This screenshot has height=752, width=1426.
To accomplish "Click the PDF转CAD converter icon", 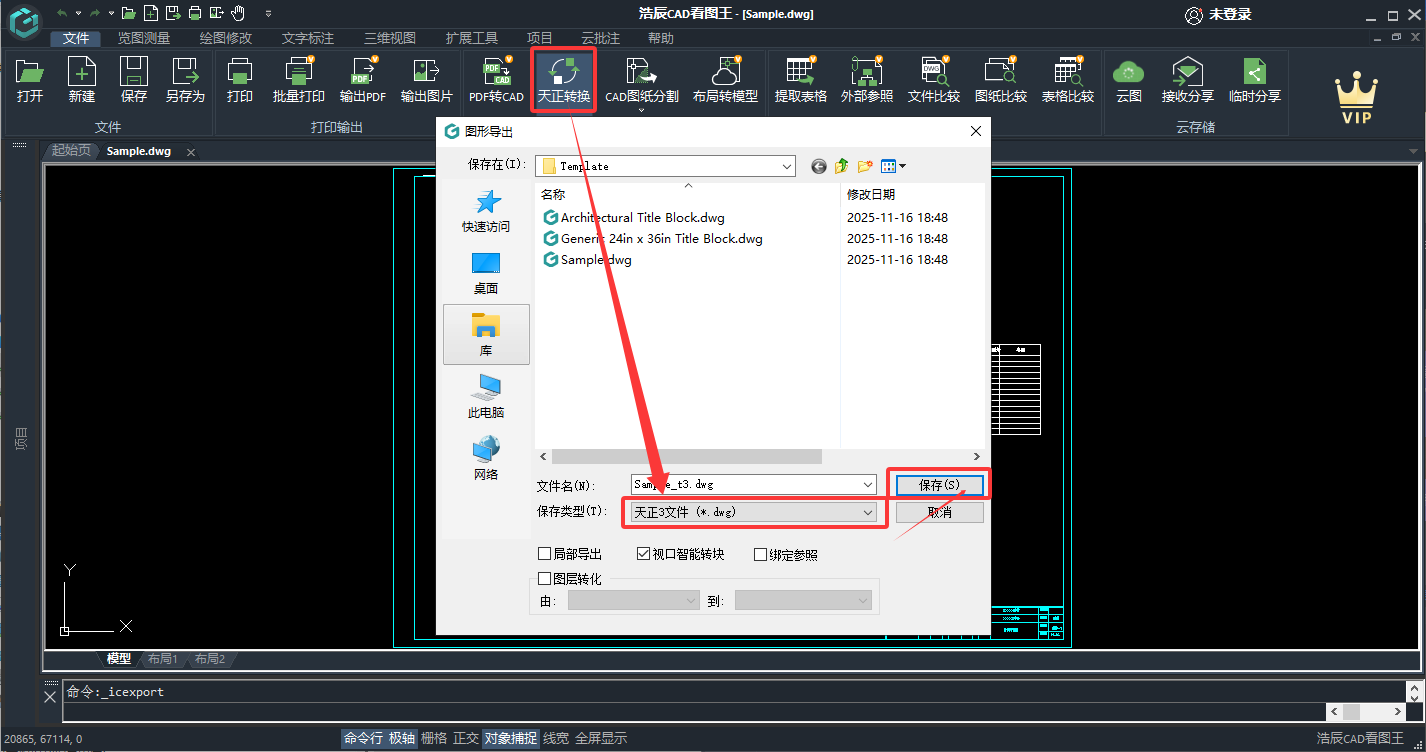I will click(496, 80).
